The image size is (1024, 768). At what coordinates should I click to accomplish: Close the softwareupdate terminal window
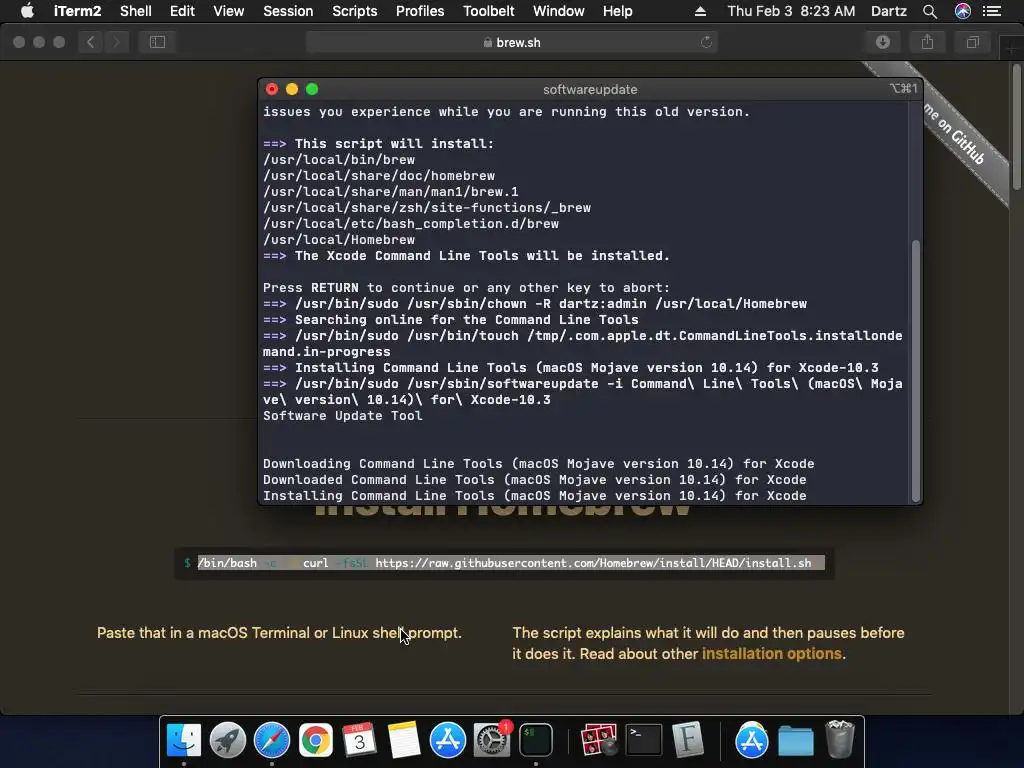coord(272,89)
